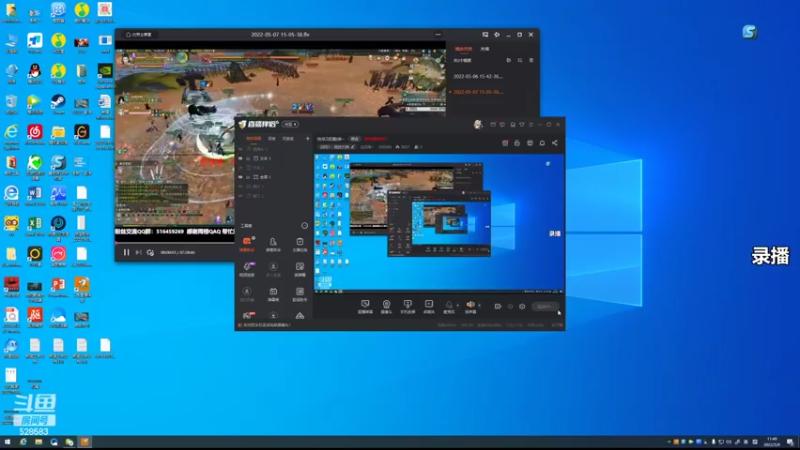Switch video player to mini window mode
The image size is (800, 450).
(485, 35)
